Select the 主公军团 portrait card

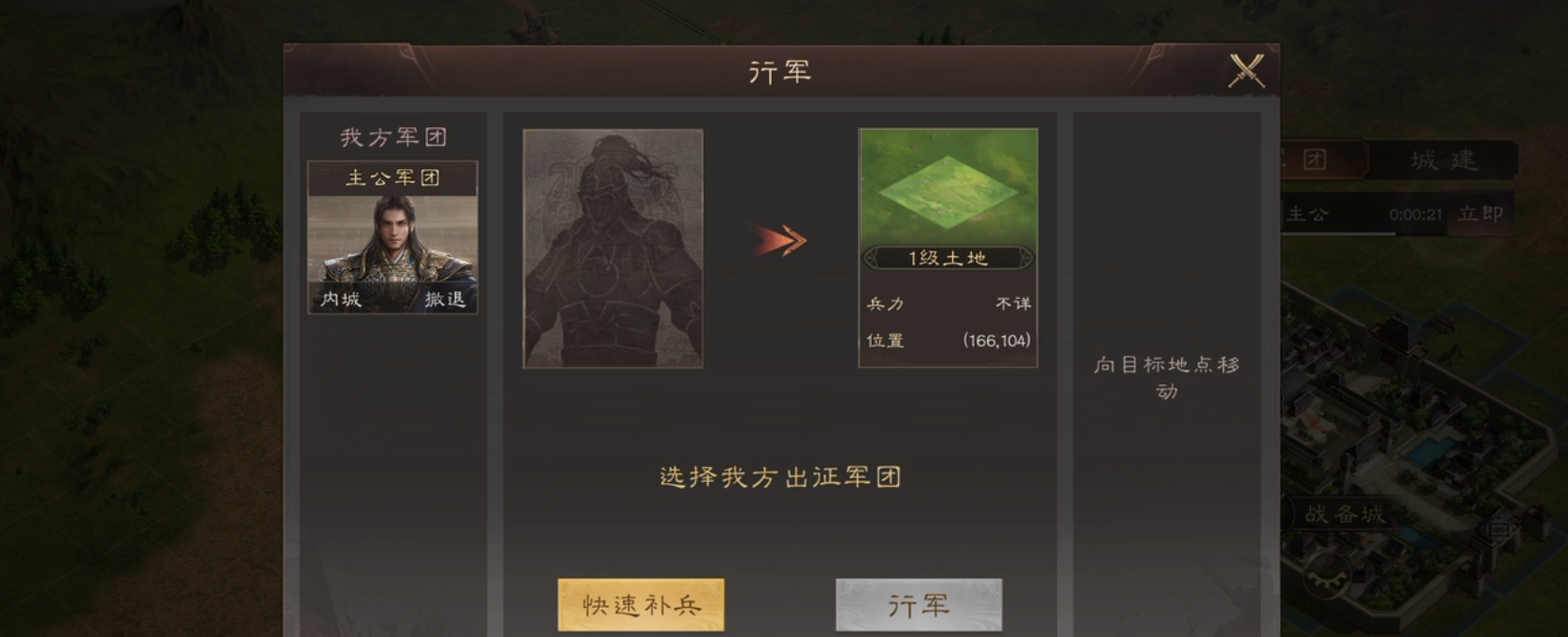(392, 237)
